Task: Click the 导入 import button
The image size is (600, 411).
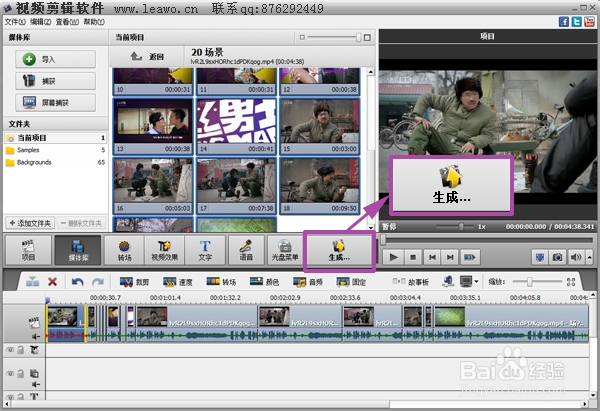Action: (55, 59)
